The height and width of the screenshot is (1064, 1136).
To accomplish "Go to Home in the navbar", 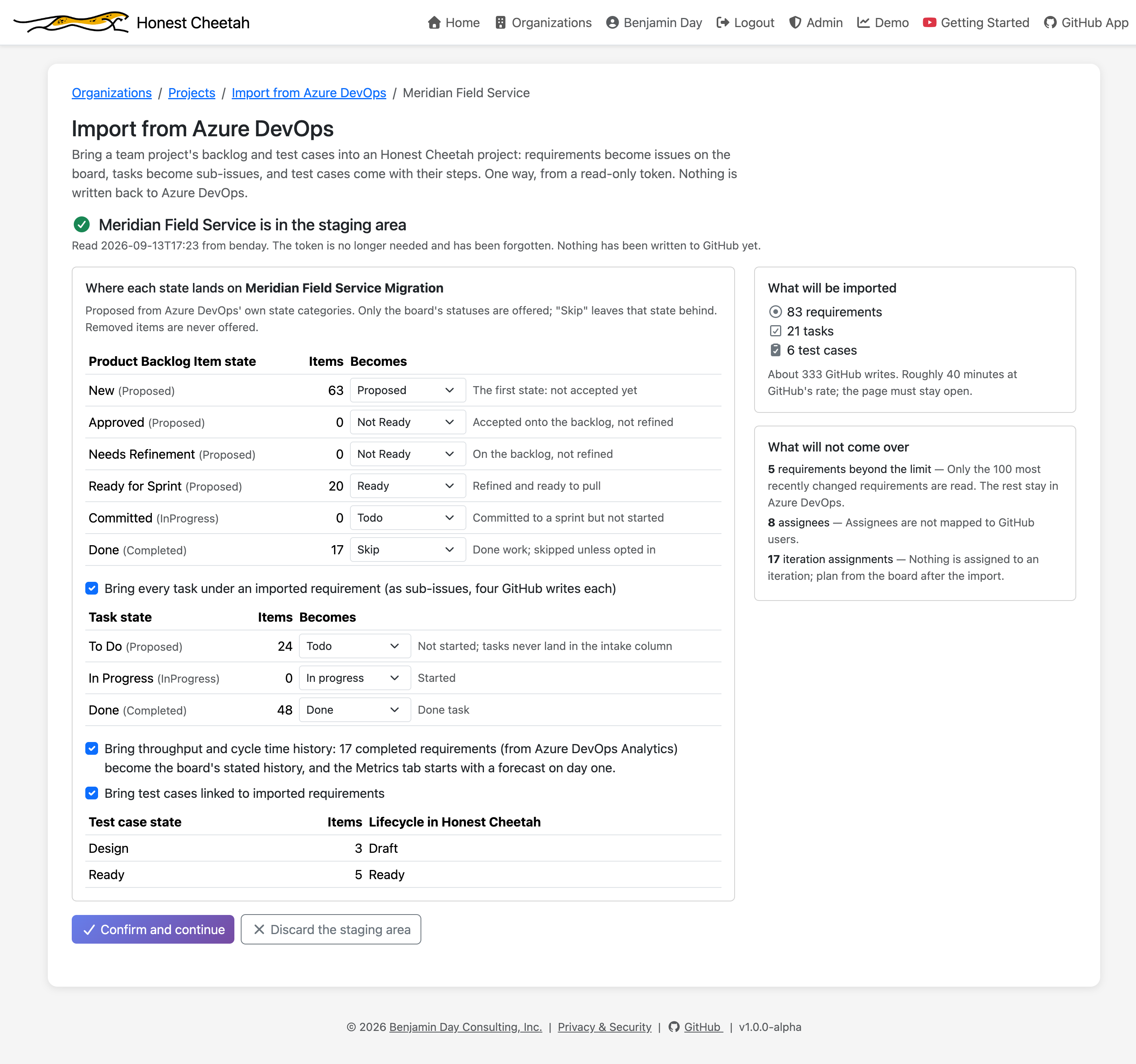I will (454, 23).
